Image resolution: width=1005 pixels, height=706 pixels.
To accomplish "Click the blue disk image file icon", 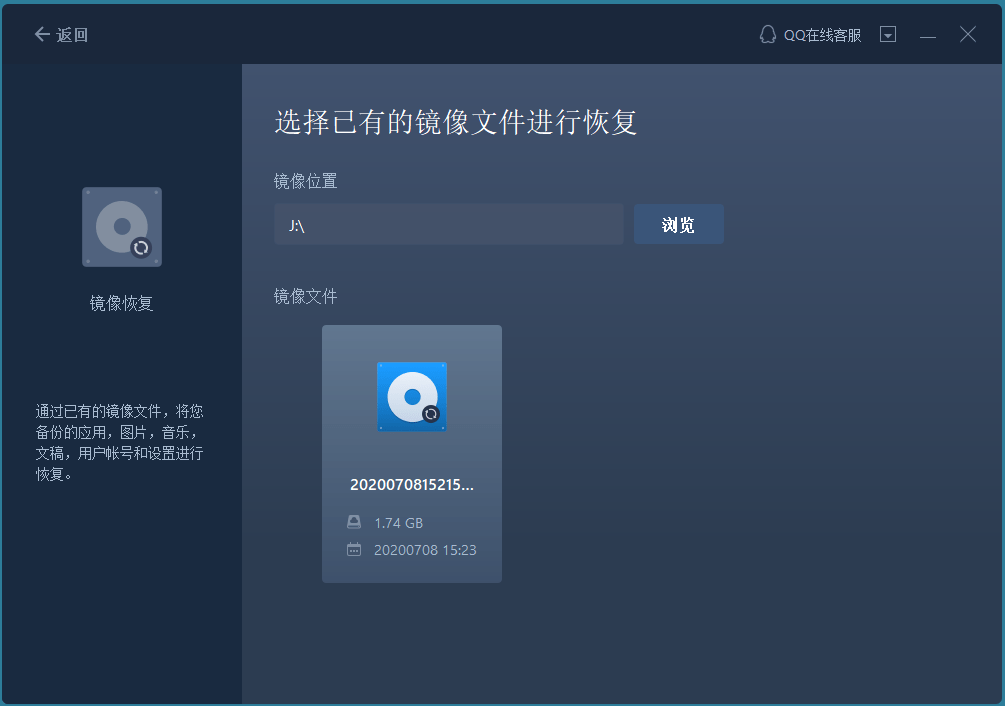I will 412,397.
